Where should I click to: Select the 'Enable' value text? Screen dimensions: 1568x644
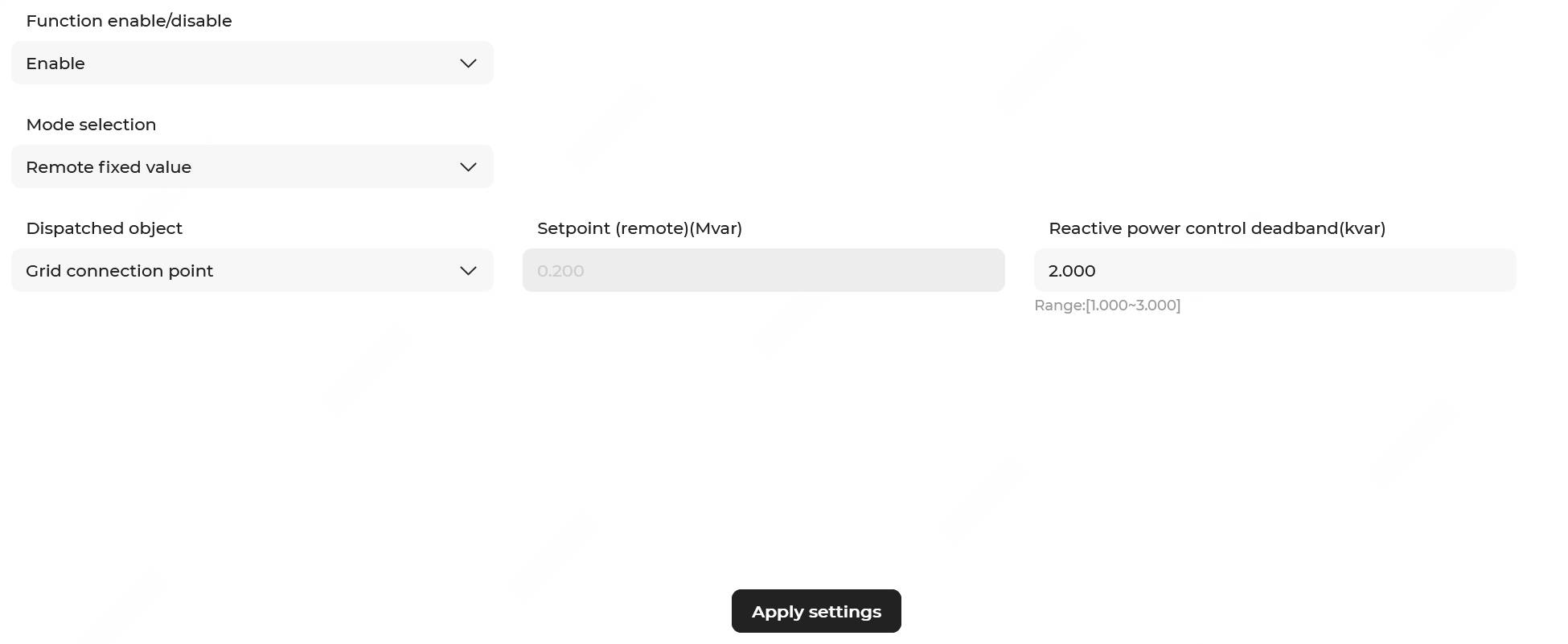tap(55, 64)
